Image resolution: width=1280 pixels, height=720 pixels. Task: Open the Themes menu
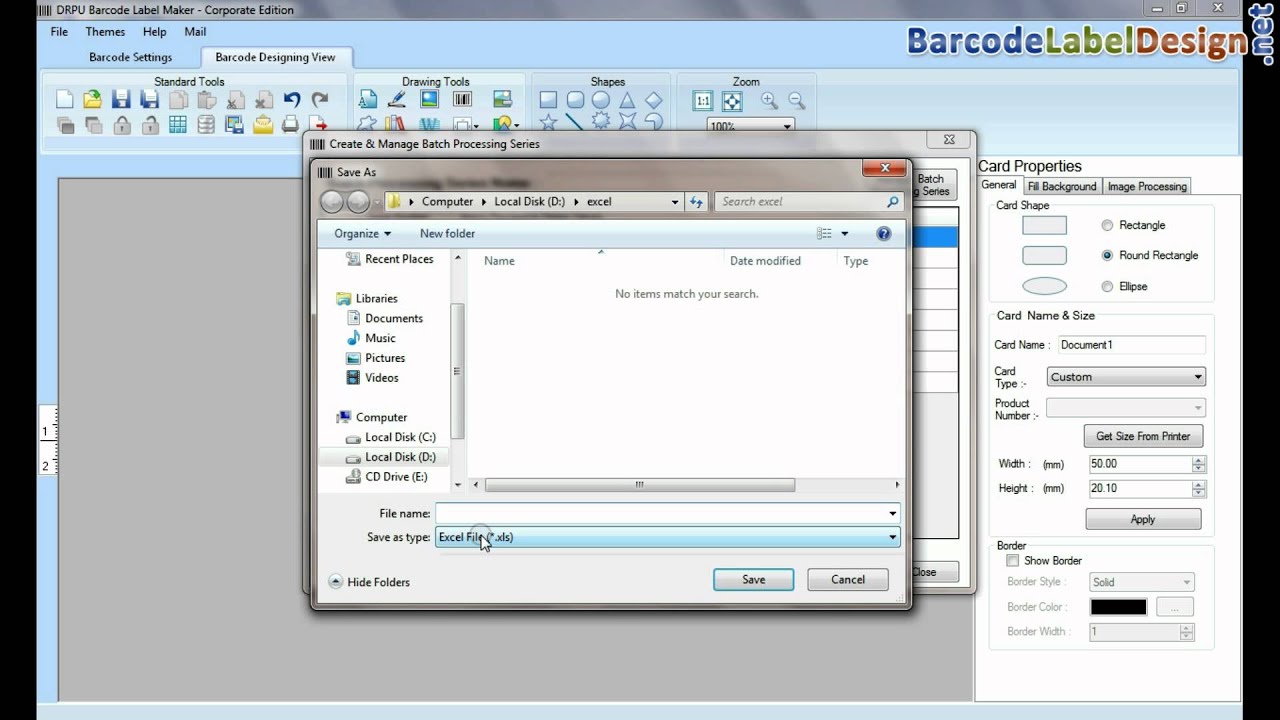pos(105,32)
